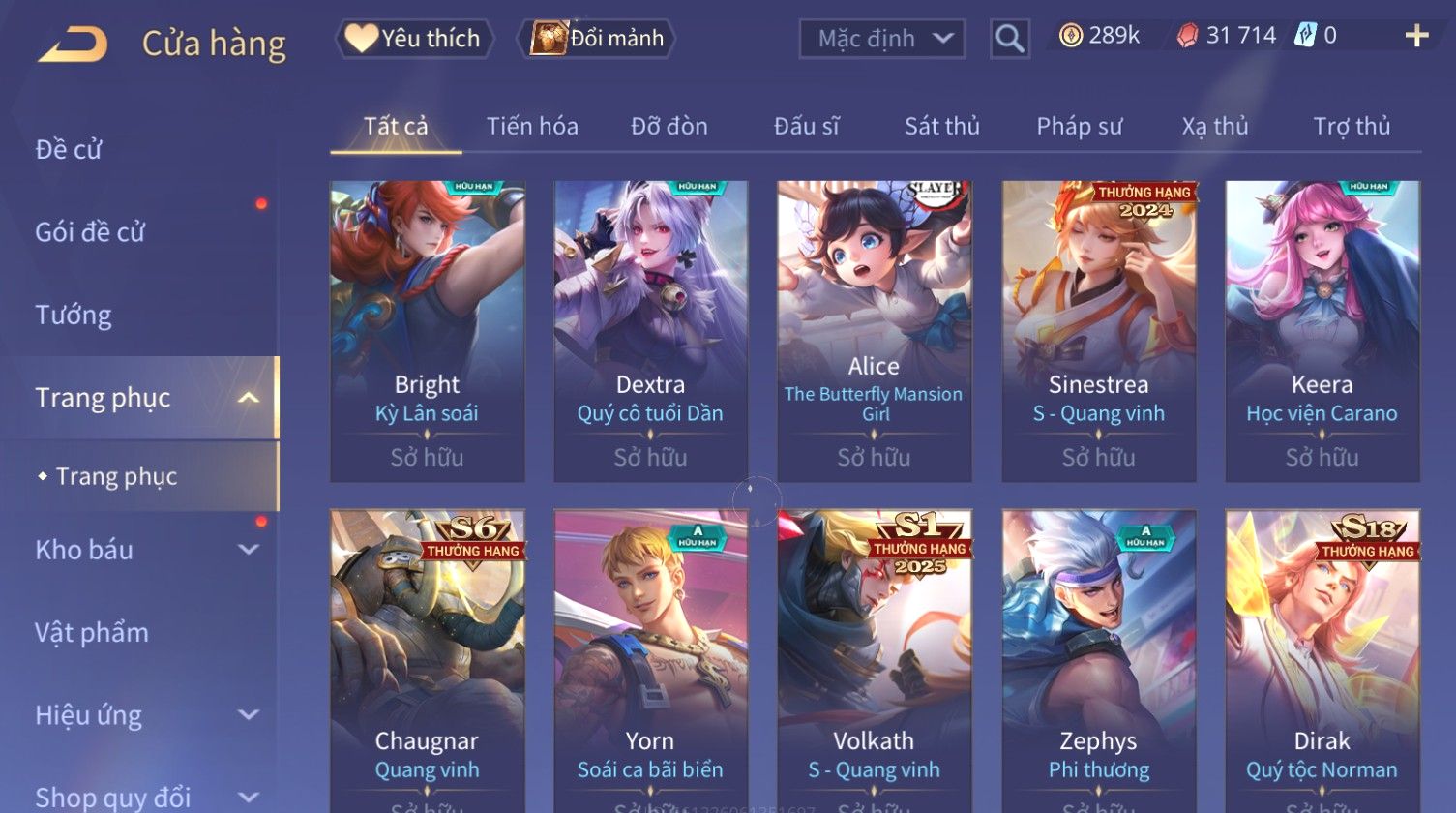The height and width of the screenshot is (813, 1456).
Task: Switch to the Pháp sư tab
Action: point(1079,126)
